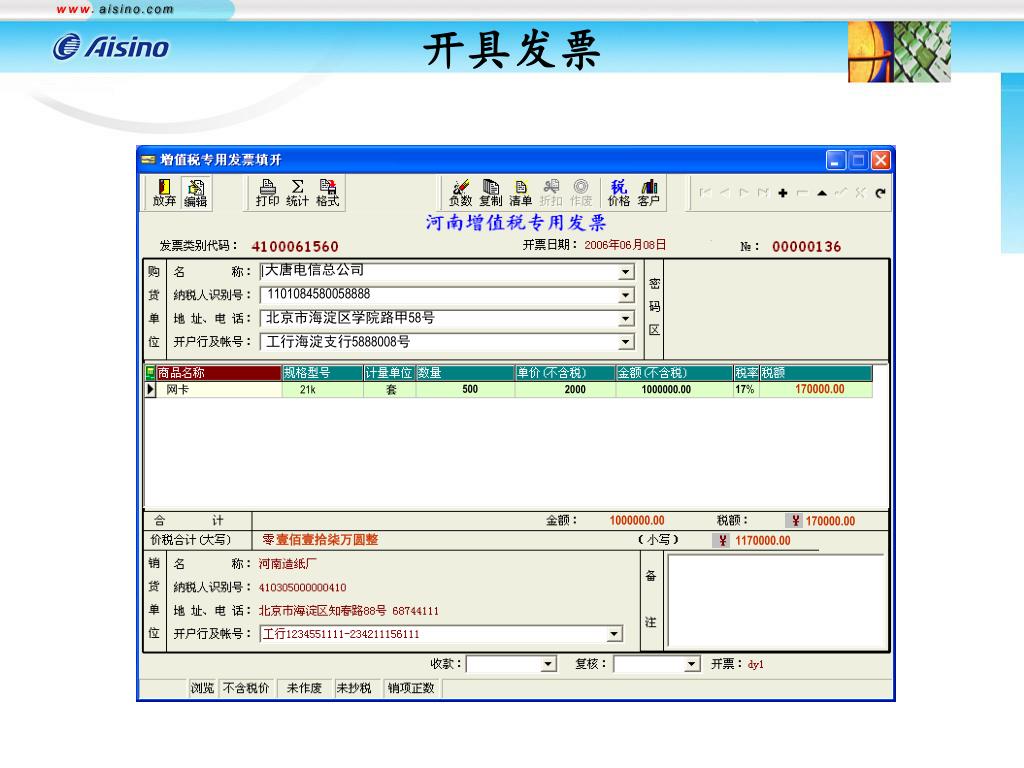The width and height of the screenshot is (1024, 768).
Task: Delete a row with the minus navigator icon
Action: [803, 193]
